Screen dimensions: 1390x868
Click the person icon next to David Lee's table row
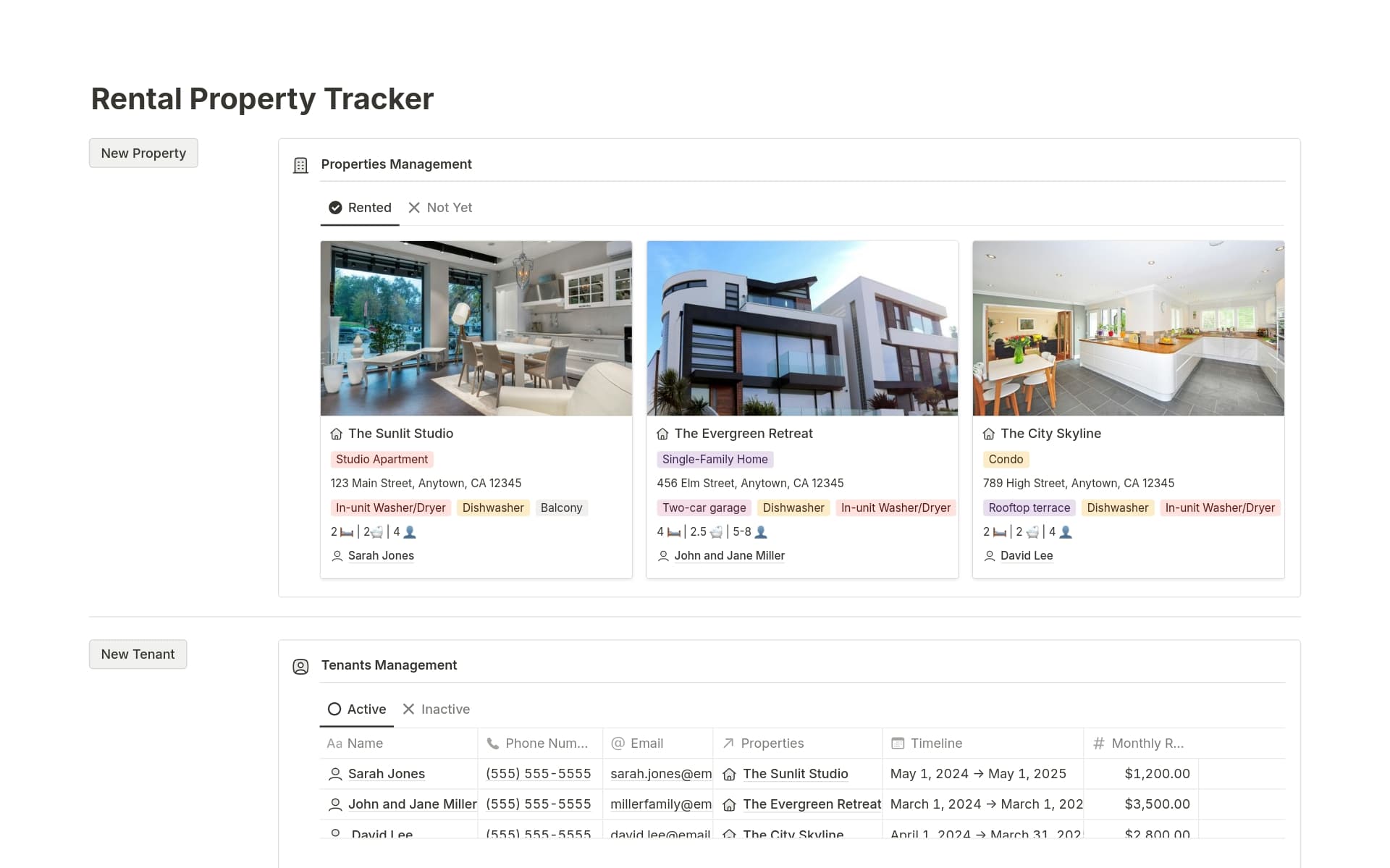(334, 834)
